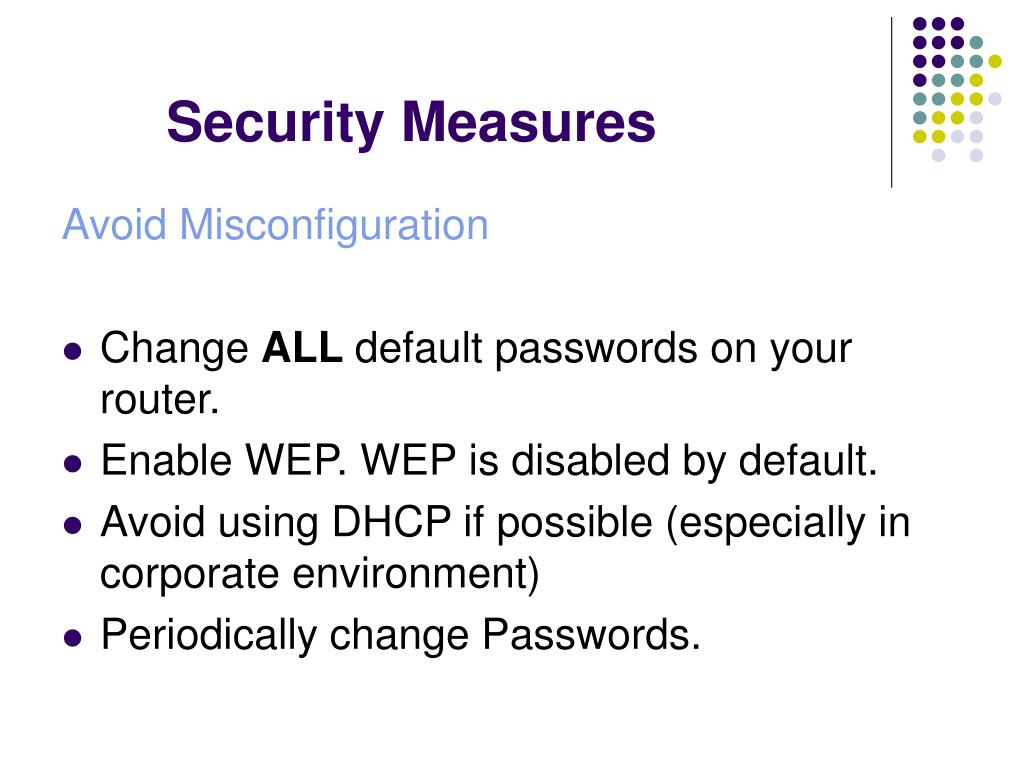
Task: Click the yellow dot at the grid's right edge
Action: (x=995, y=61)
